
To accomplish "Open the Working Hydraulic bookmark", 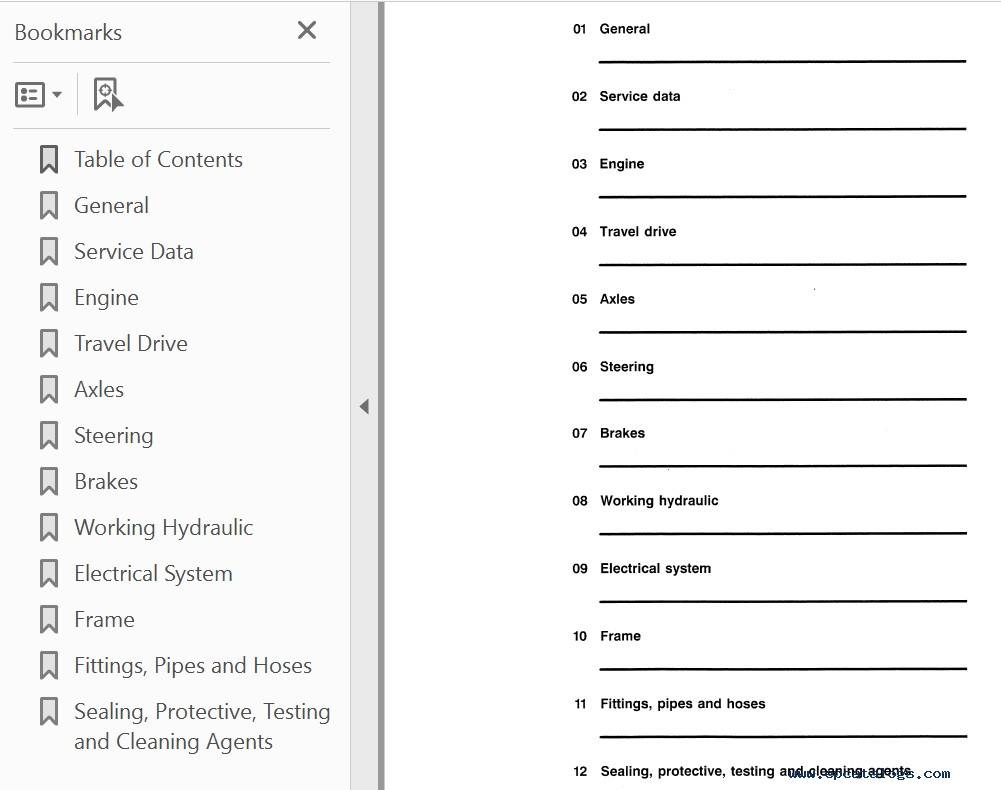I will tap(163, 528).
